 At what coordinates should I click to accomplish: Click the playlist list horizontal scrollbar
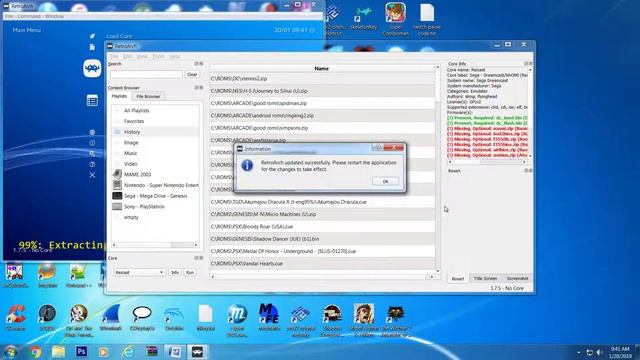point(155,245)
